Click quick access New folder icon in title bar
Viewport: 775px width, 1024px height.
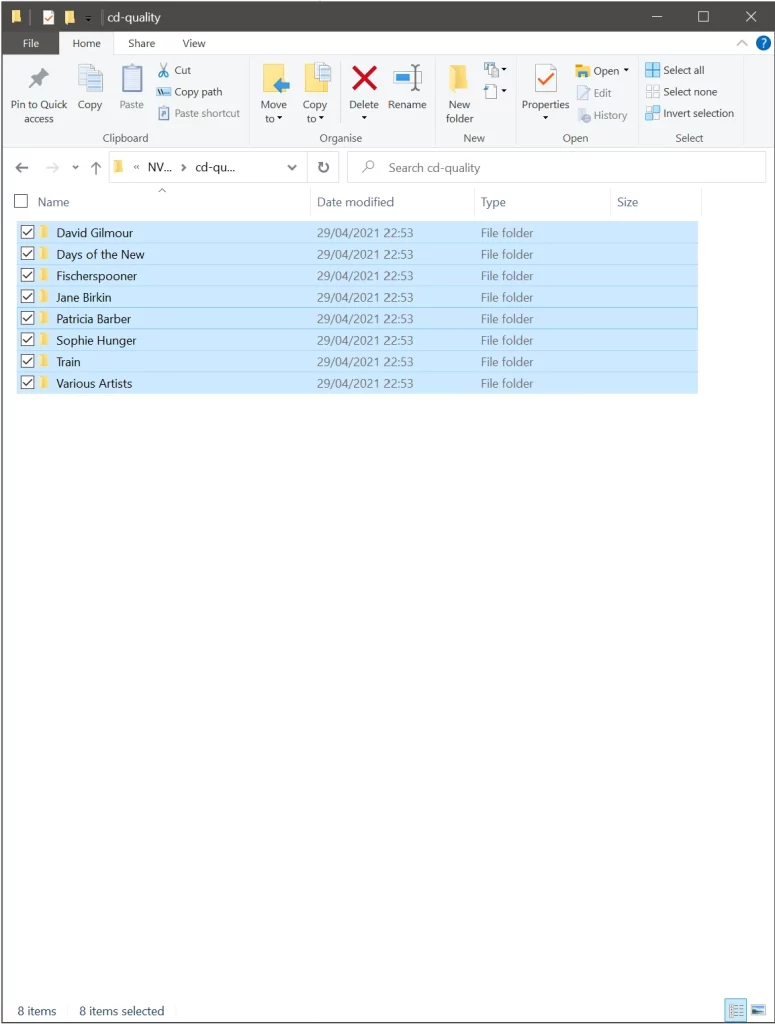pyautogui.click(x=69, y=17)
